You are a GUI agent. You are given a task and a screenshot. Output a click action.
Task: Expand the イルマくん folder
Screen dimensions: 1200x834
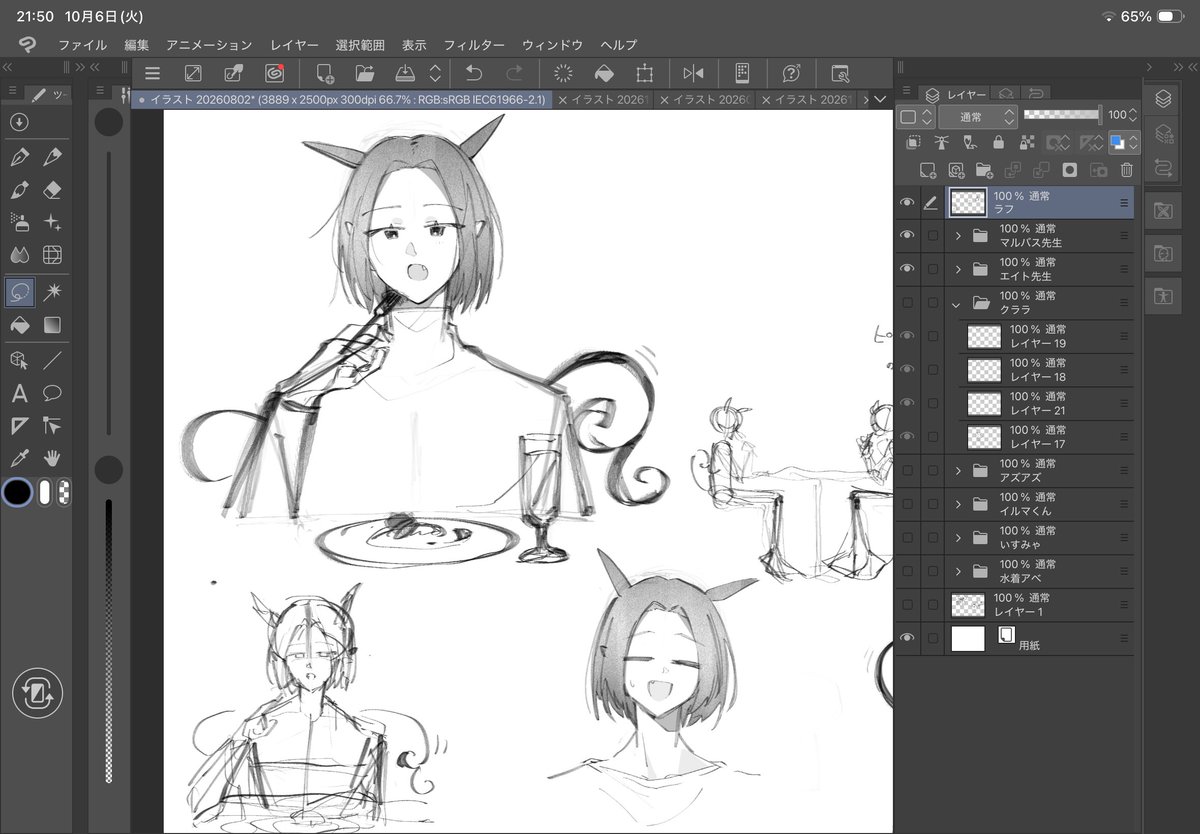[x=958, y=504]
